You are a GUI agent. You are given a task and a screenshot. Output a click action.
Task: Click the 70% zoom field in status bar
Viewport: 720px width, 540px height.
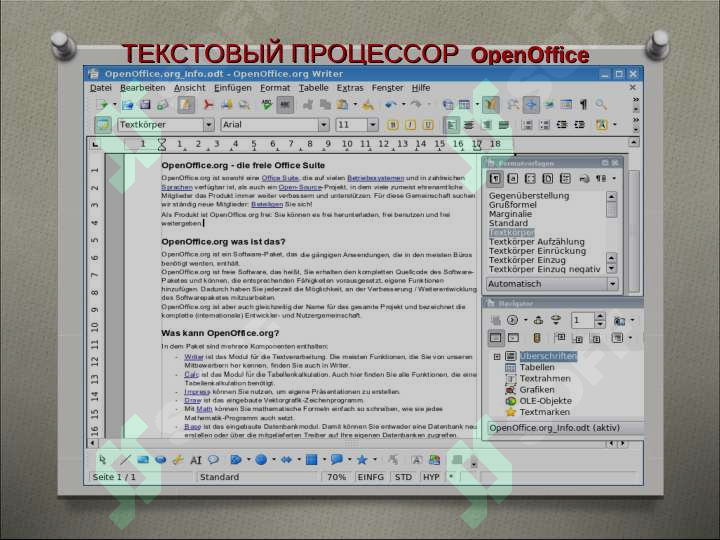[x=336, y=478]
